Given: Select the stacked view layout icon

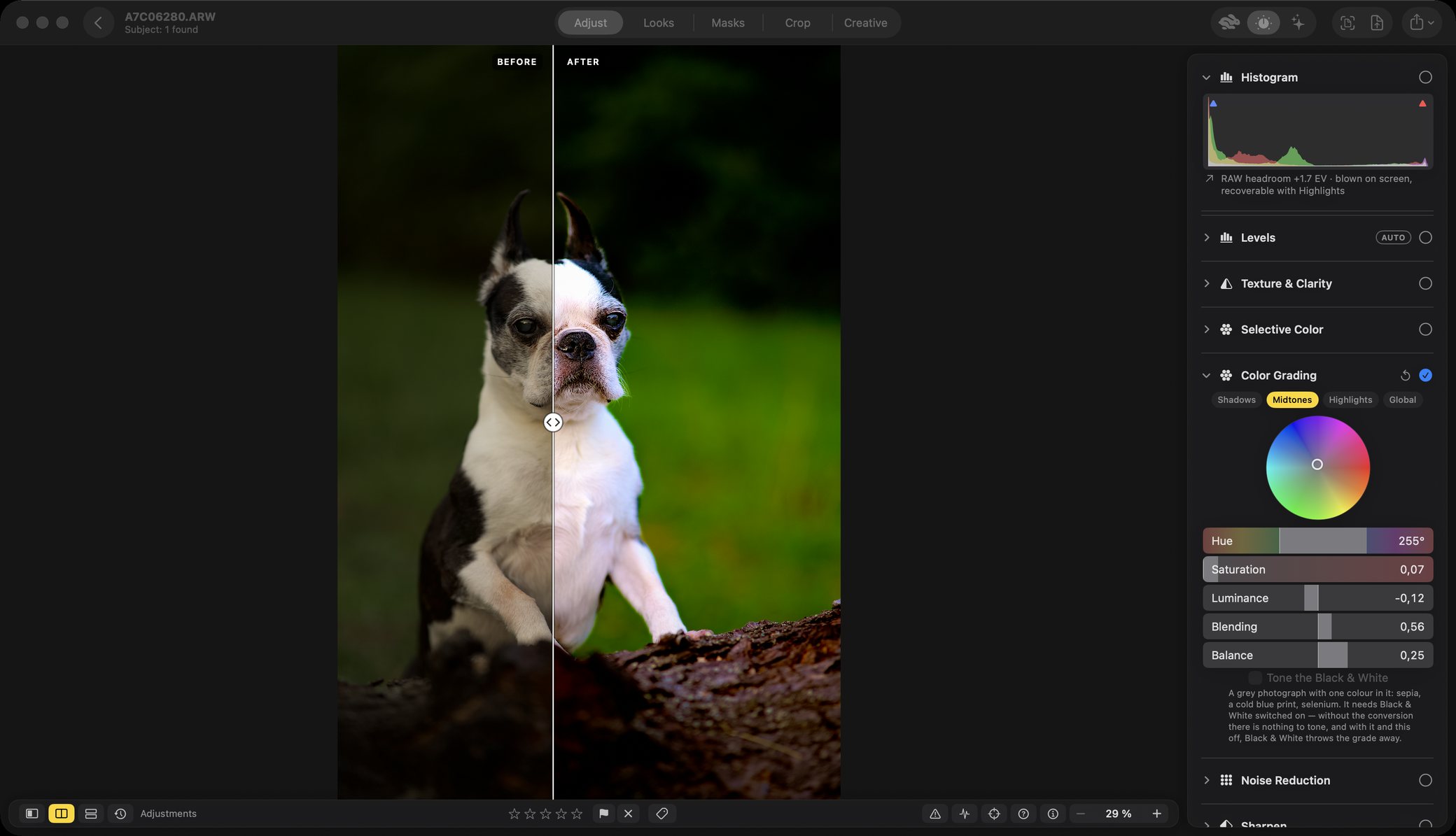Looking at the screenshot, I should pos(91,814).
